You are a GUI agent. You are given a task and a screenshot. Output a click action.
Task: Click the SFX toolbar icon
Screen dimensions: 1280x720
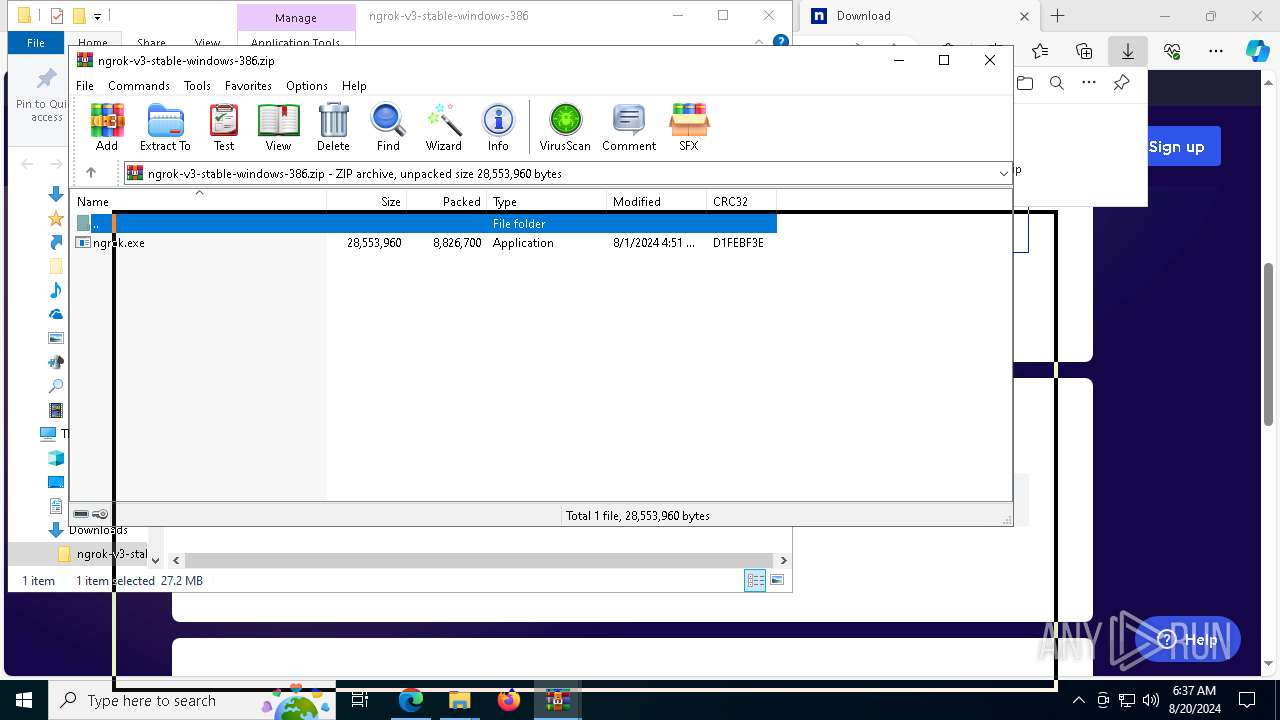coord(689,127)
